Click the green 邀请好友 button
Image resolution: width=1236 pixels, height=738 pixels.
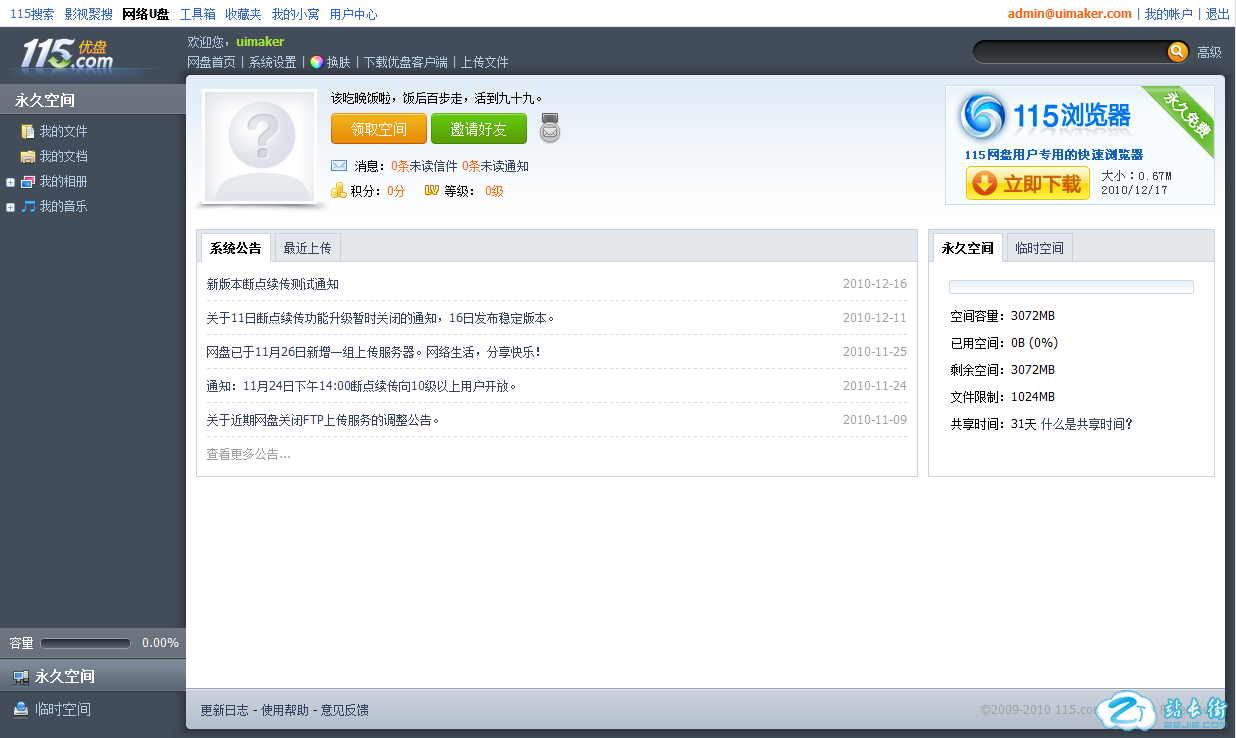coord(478,129)
